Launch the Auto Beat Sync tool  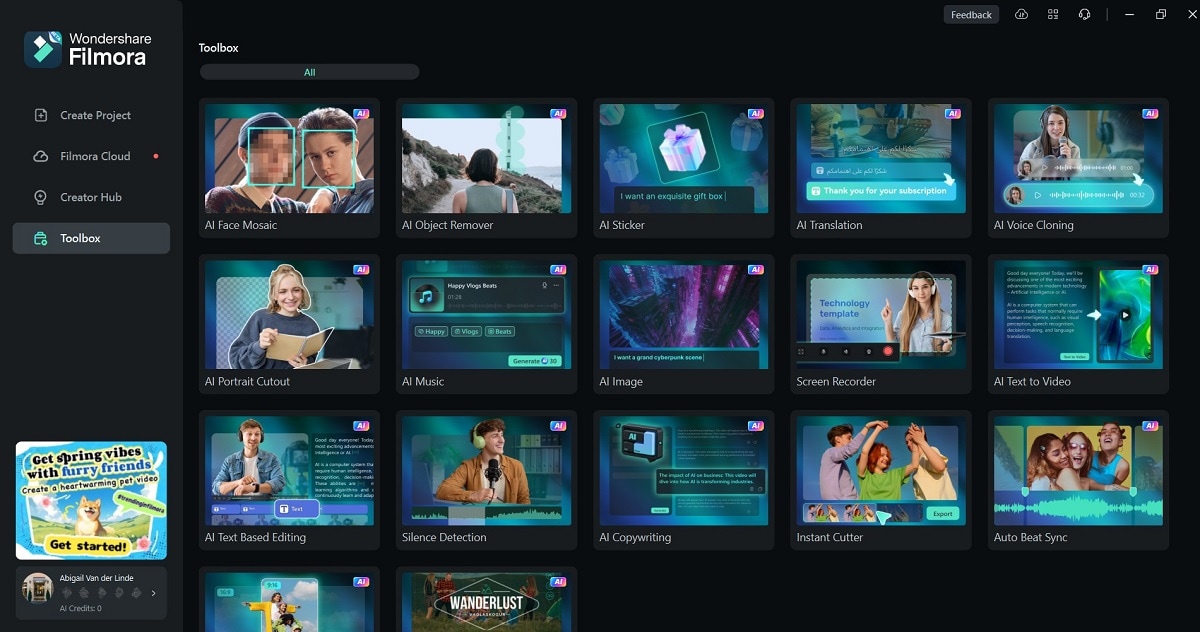(1078, 480)
